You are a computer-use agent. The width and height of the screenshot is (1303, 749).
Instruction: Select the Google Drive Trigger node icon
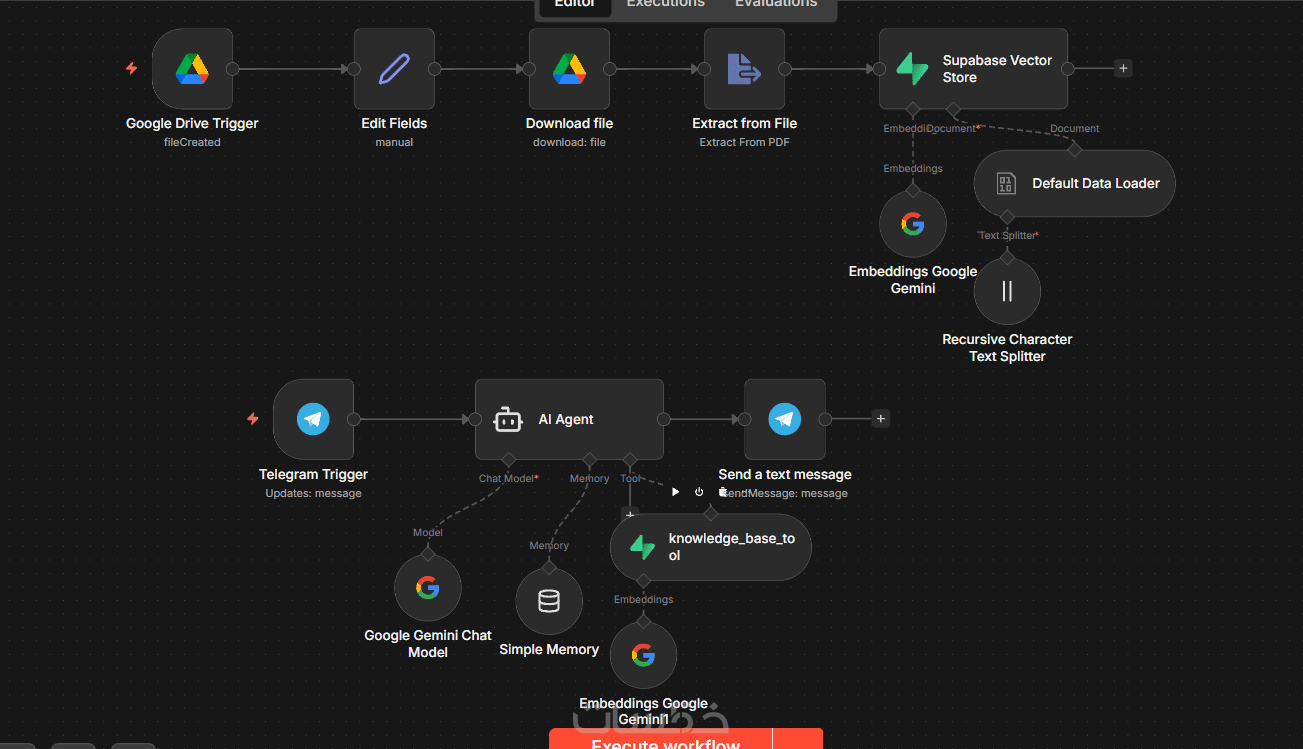click(192, 69)
